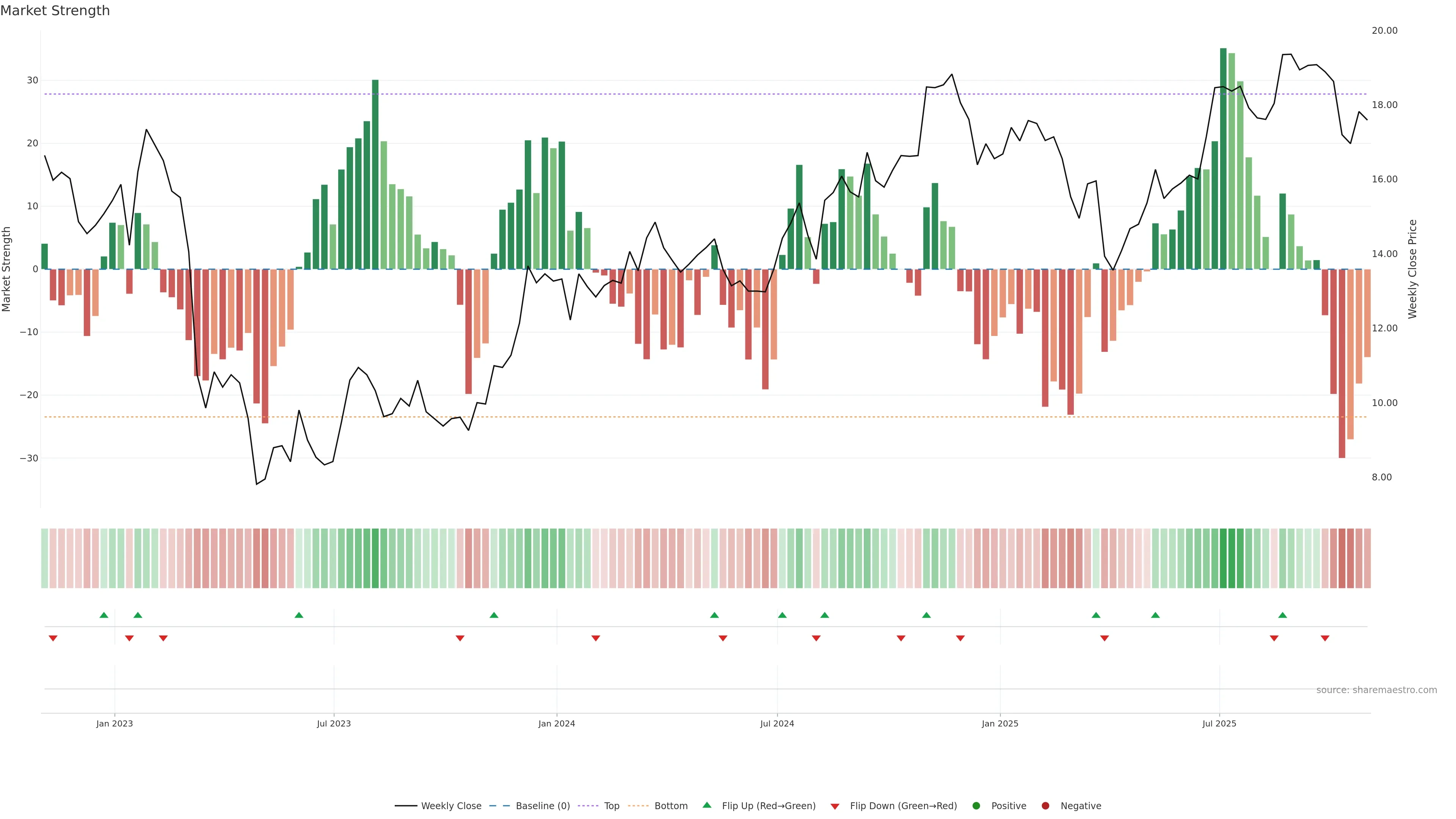Image resolution: width=1456 pixels, height=819 pixels.
Task: Click the Flip Up triangle icon in legend
Action: pos(706,805)
